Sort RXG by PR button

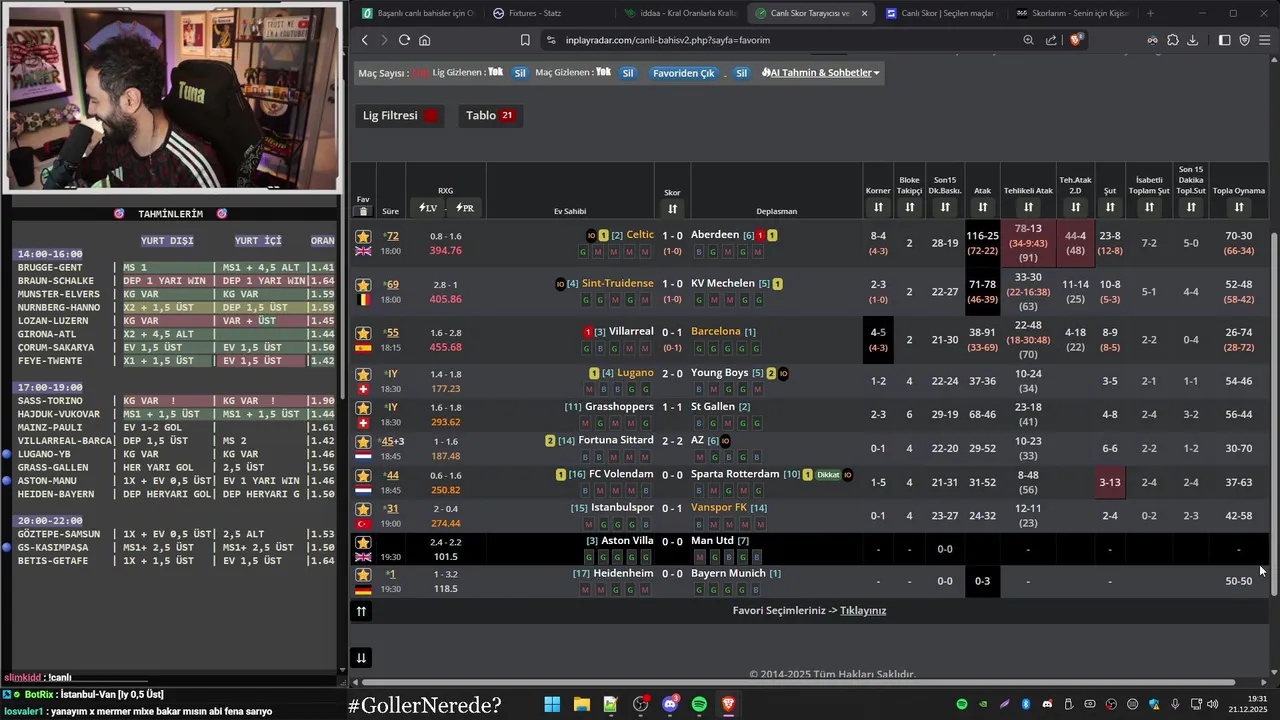(x=465, y=208)
